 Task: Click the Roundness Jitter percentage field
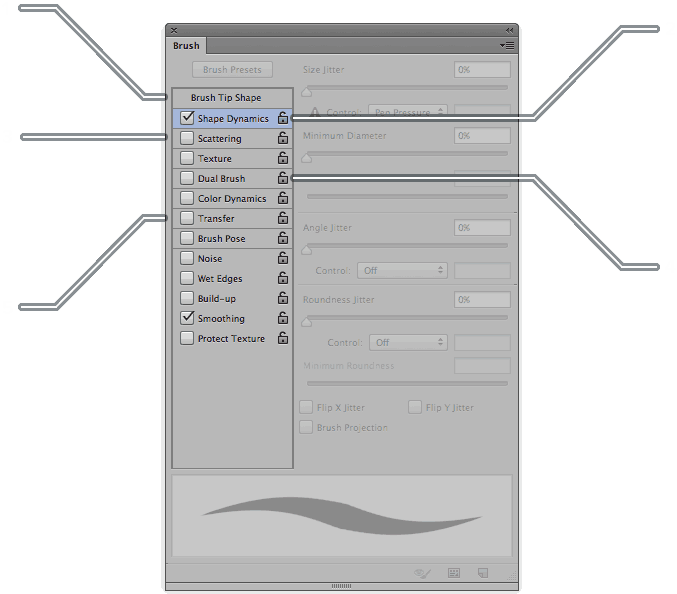482,300
